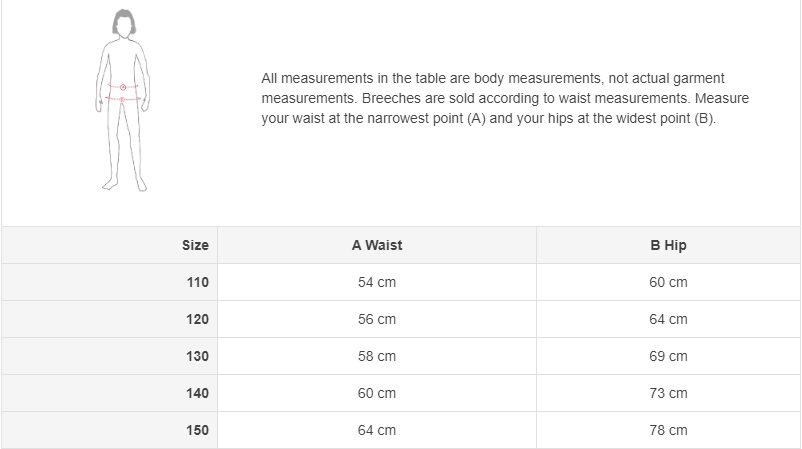802x449 pixels.
Task: Click the 78 cm hip cell
Action: [x=668, y=430]
